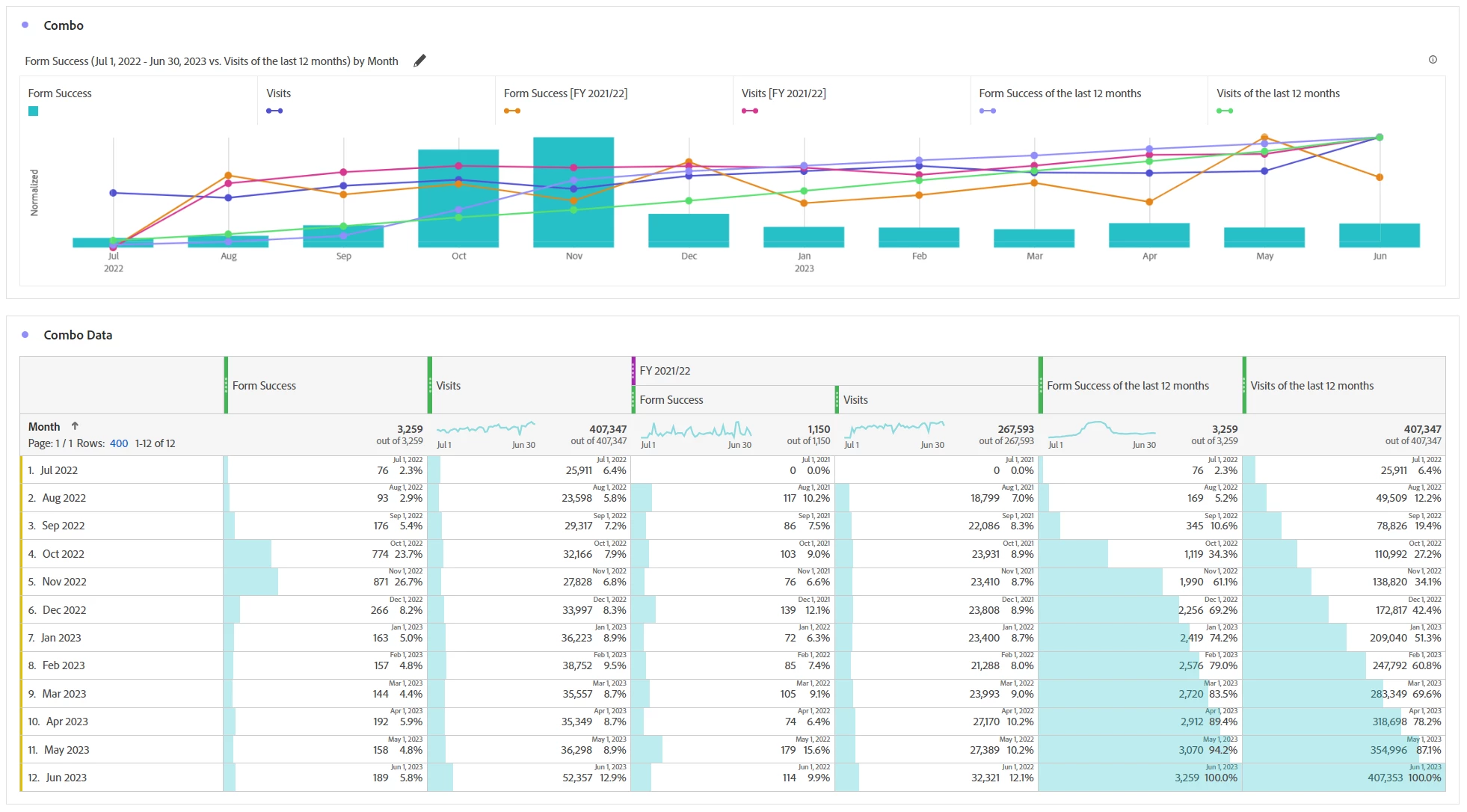Open the Rows 400 count selector
1467x812 pixels.
click(x=119, y=443)
